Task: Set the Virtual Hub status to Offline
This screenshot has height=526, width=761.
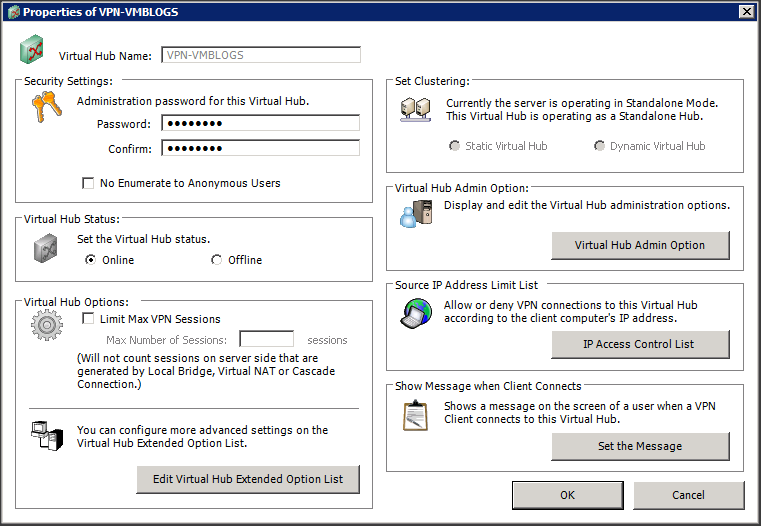Action: pos(217,260)
